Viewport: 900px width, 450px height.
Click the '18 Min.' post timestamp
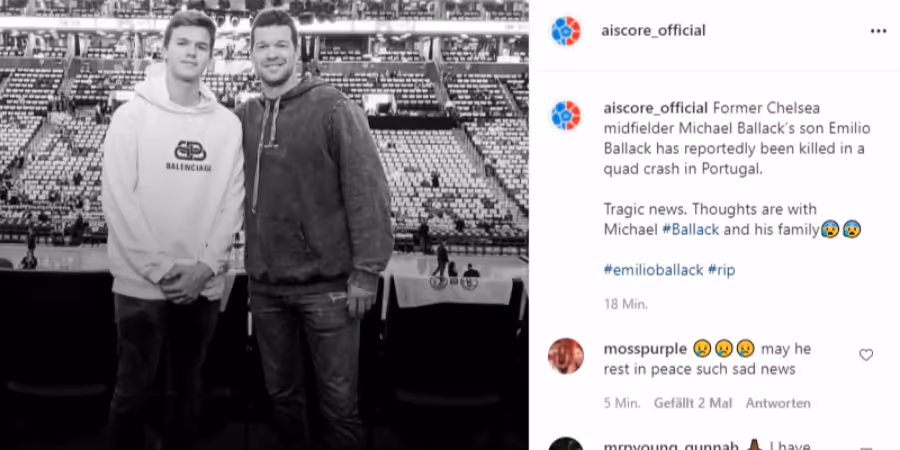tap(626, 304)
